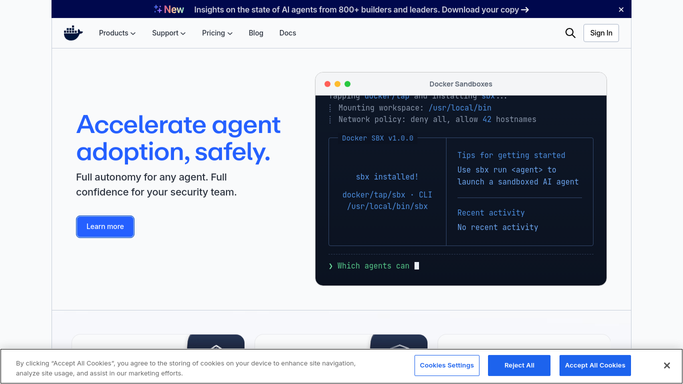The height and width of the screenshot is (384, 683).
Task: Click the 'No recent activity' line
Action: 497,227
